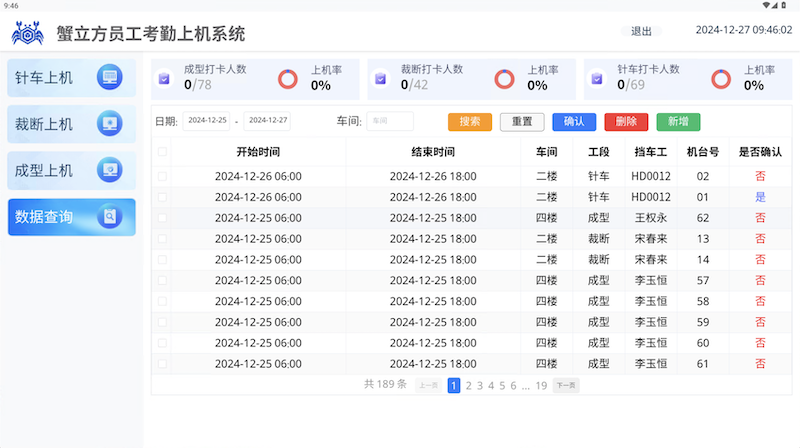Check the 李玉恒 row with 机台号 61
Viewport: 800px width, 448px height.
[162, 364]
